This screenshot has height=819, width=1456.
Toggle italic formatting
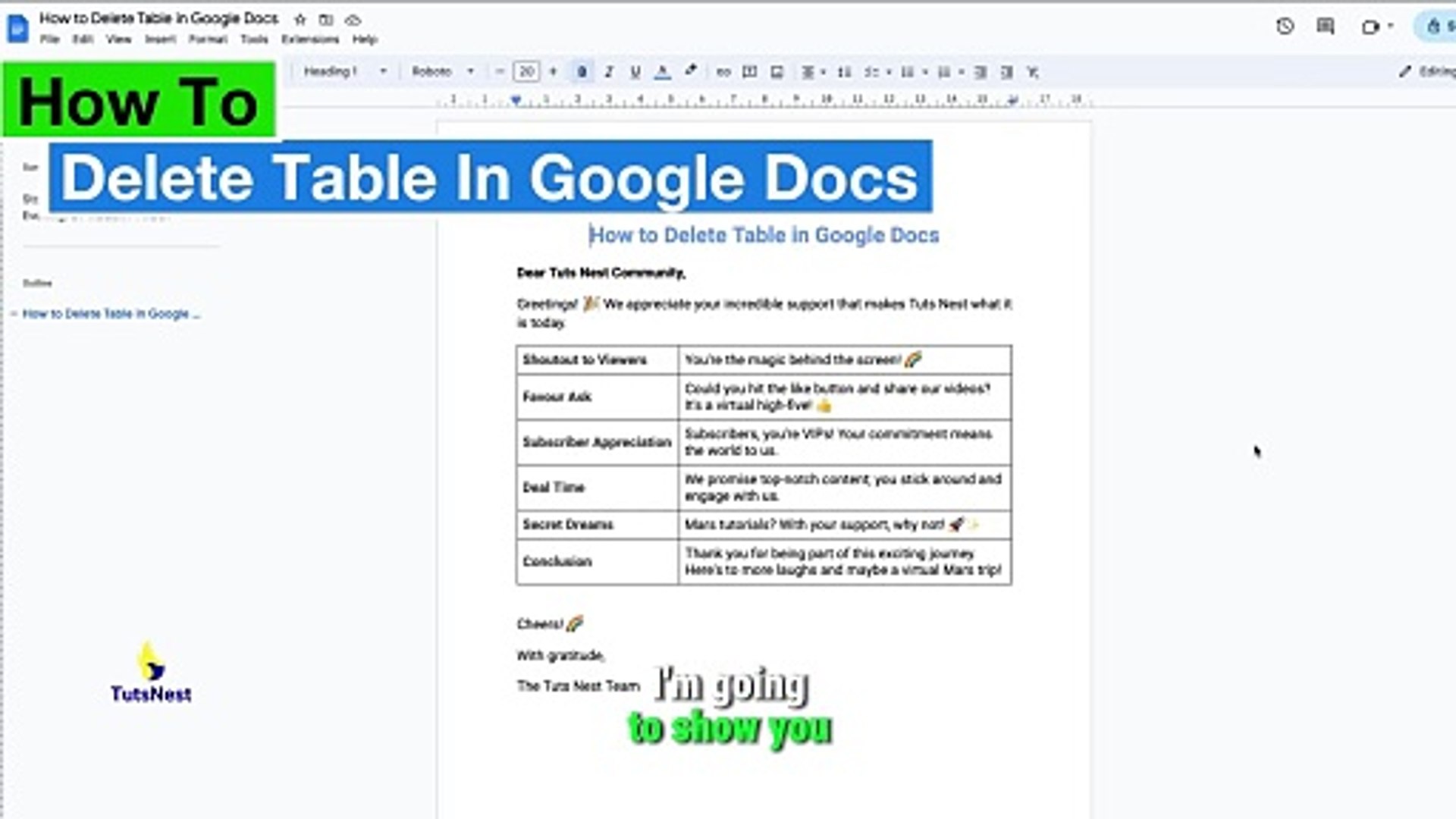click(608, 72)
